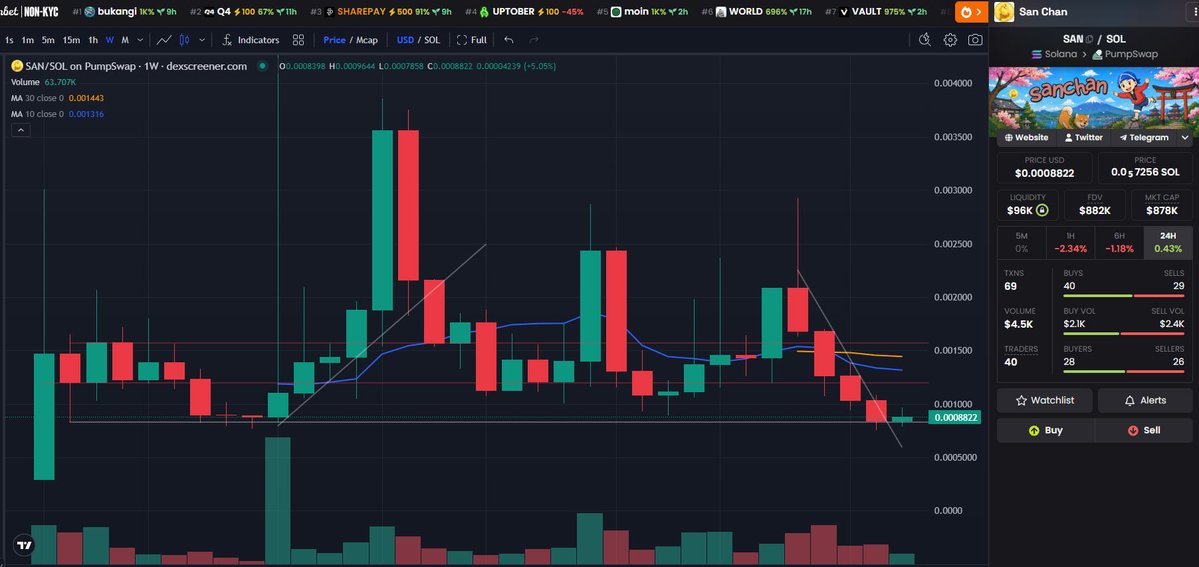1199x567 pixels.
Task: Select the candlestick chart style icon
Action: tap(184, 40)
